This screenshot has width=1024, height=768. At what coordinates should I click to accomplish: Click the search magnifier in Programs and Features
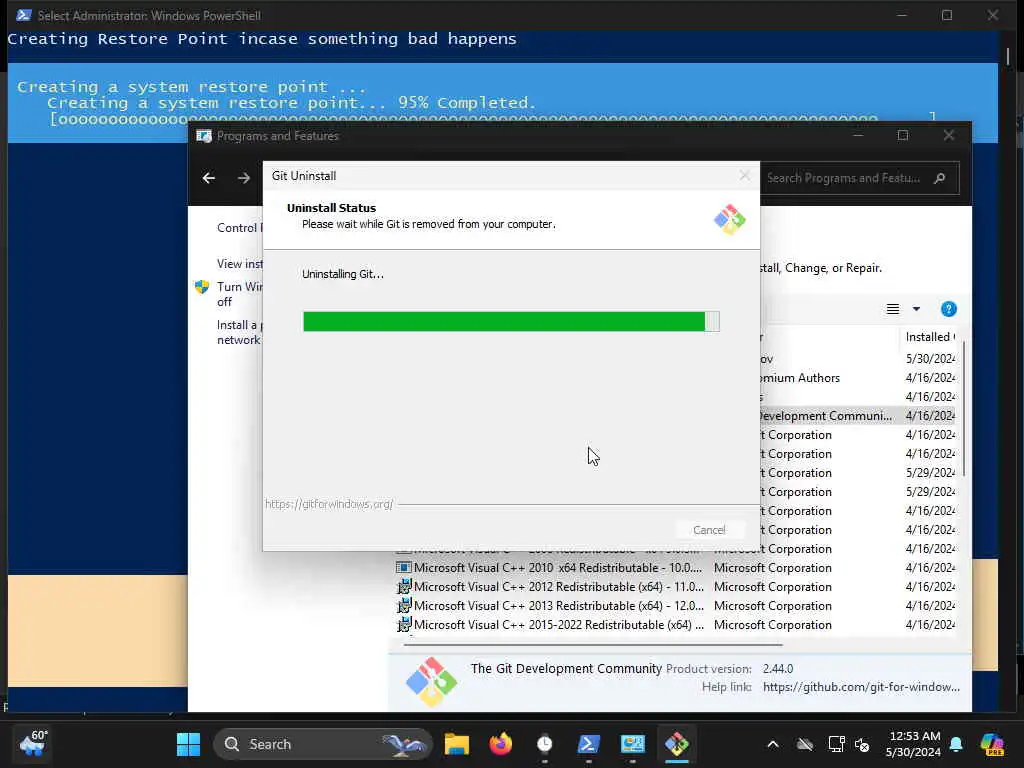940,178
